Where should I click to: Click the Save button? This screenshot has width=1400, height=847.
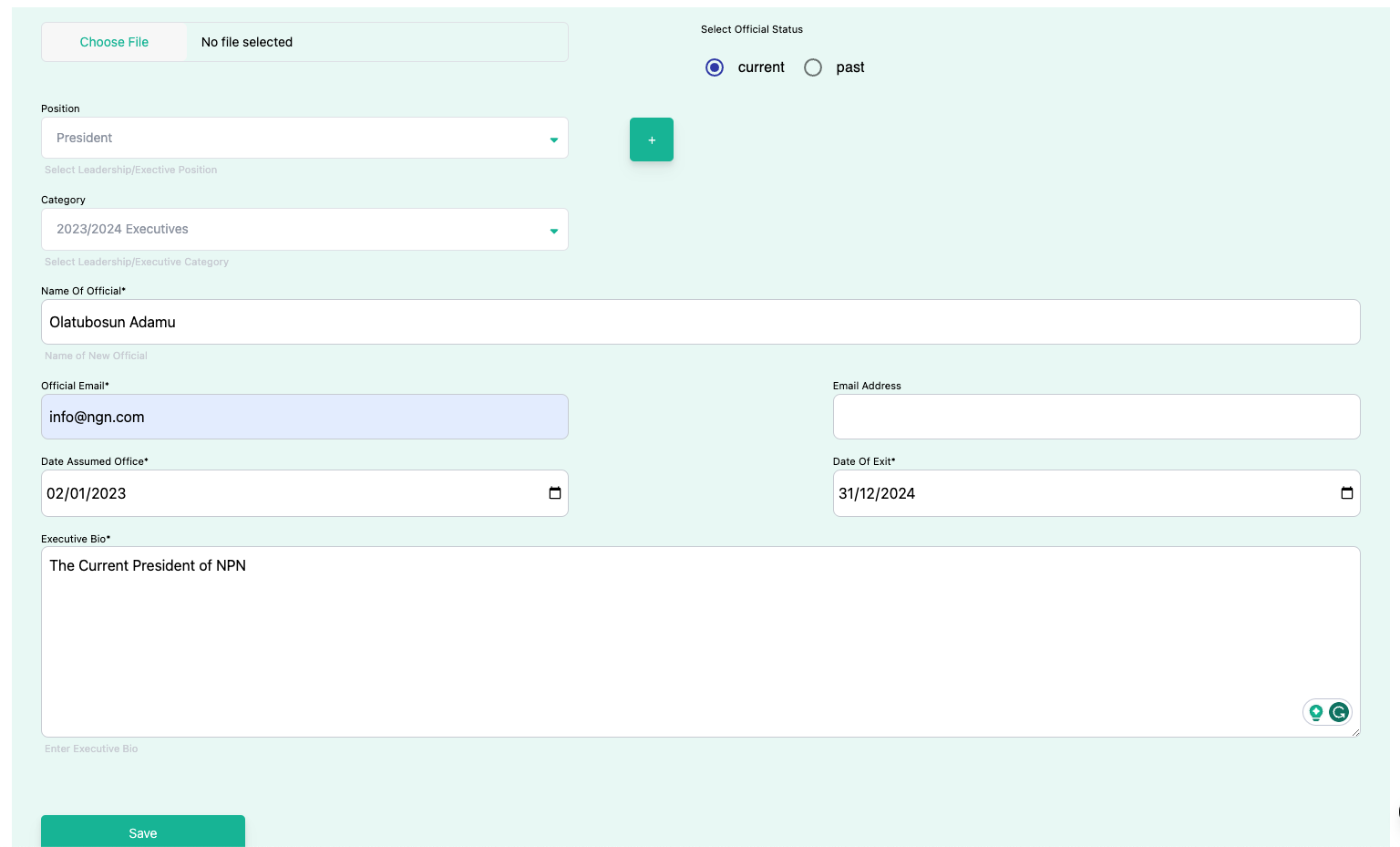143,832
